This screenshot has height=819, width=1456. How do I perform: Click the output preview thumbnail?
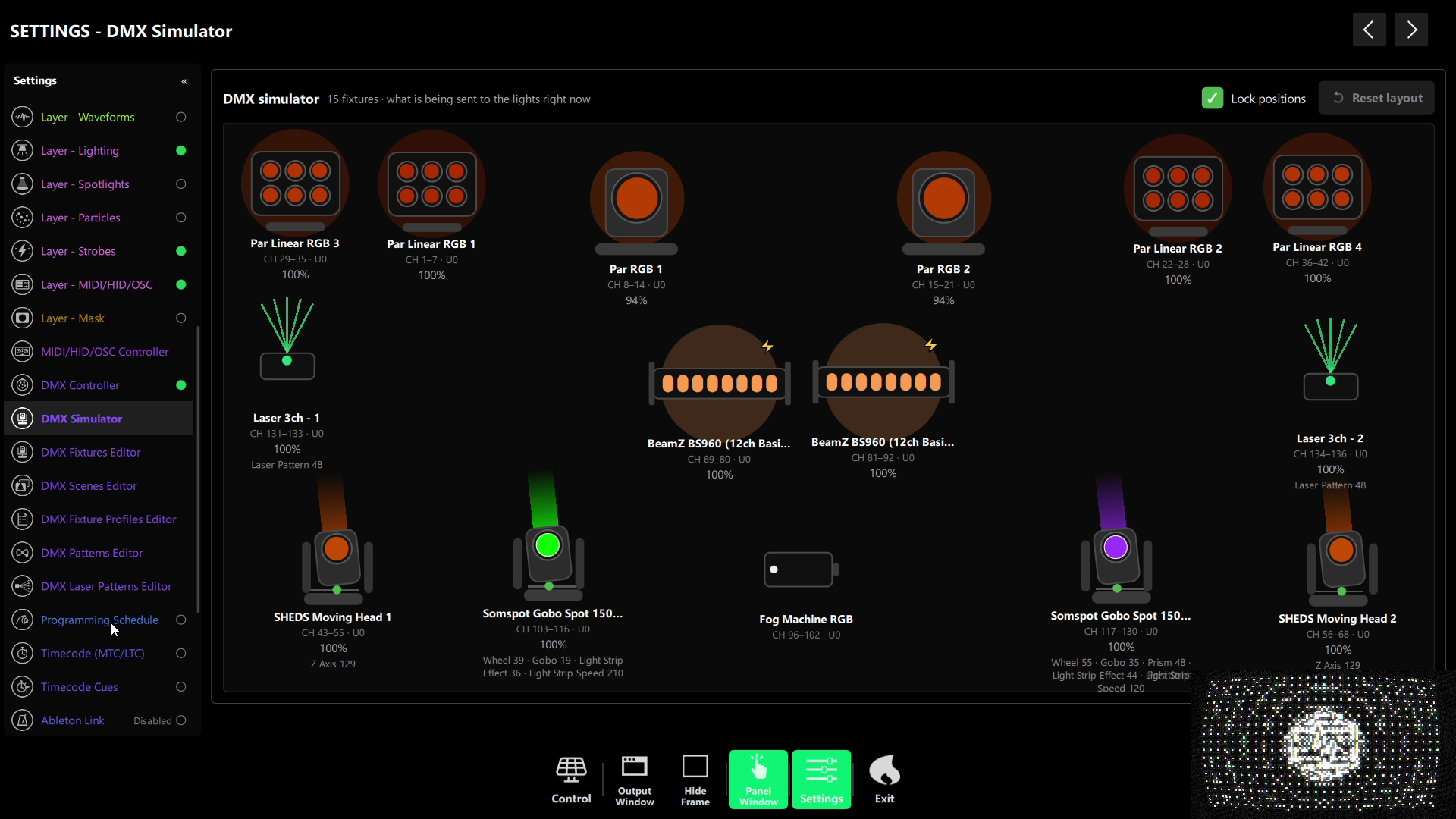[x=1323, y=745]
